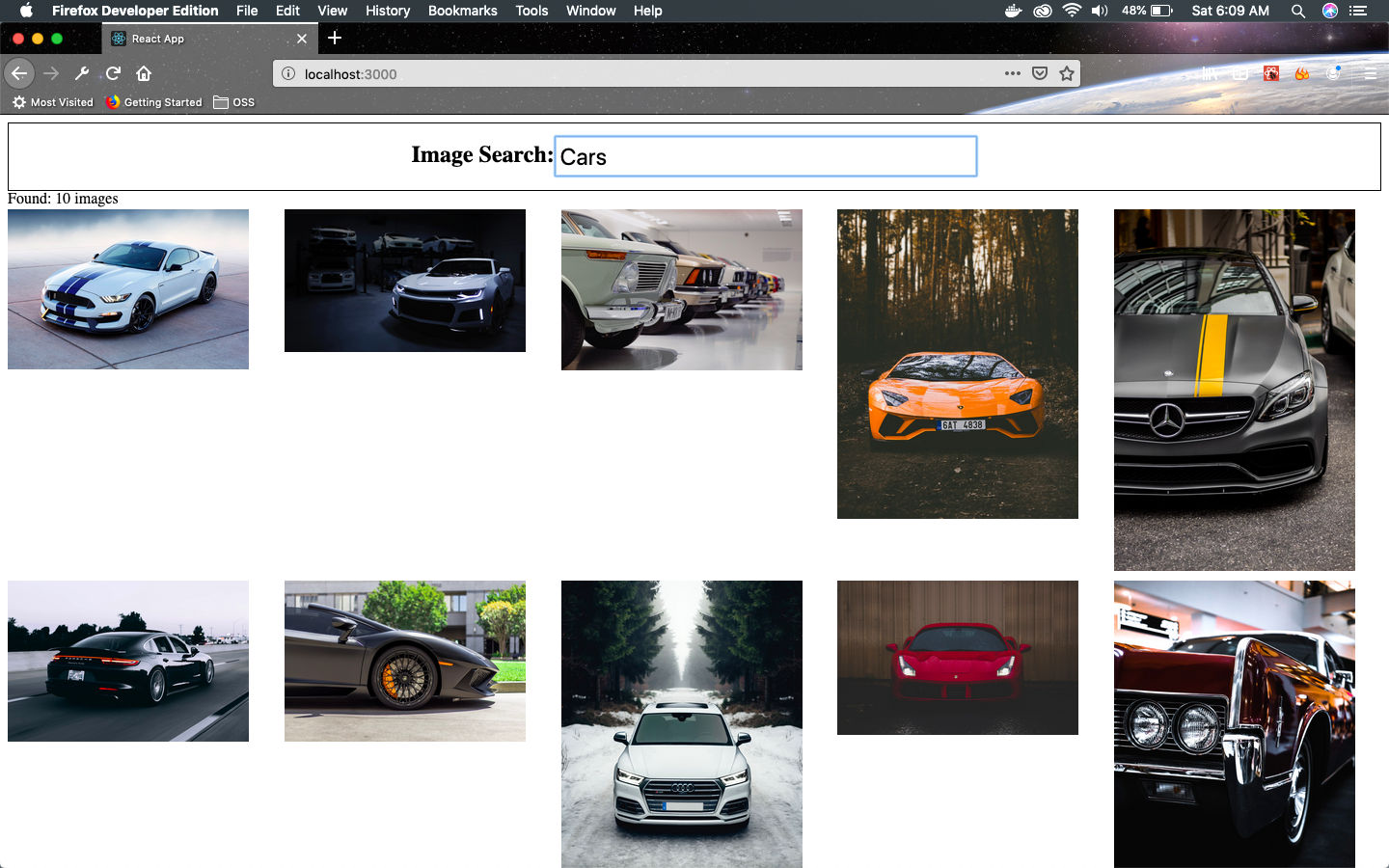Open the Wi-Fi status menu
This screenshot has width=1389, height=868.
tap(1072, 11)
